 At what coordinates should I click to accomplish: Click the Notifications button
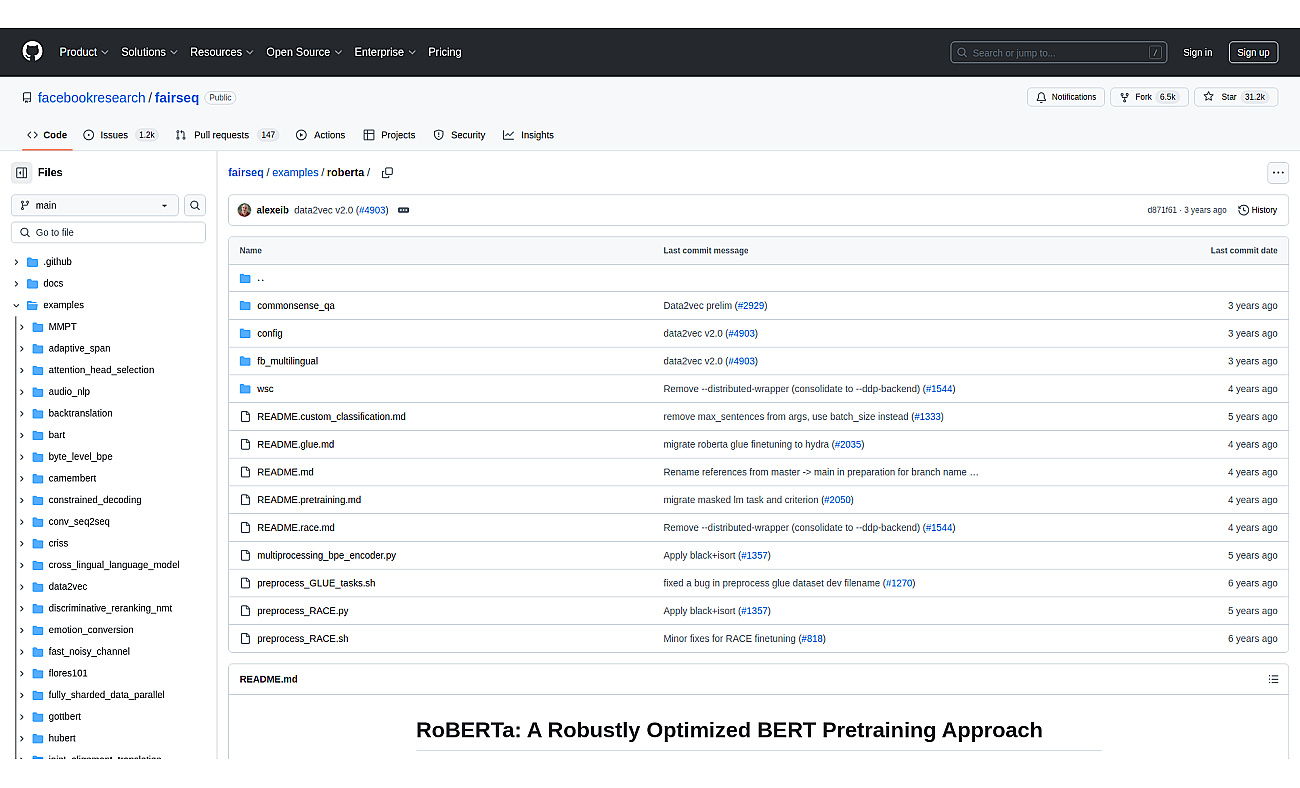1066,97
